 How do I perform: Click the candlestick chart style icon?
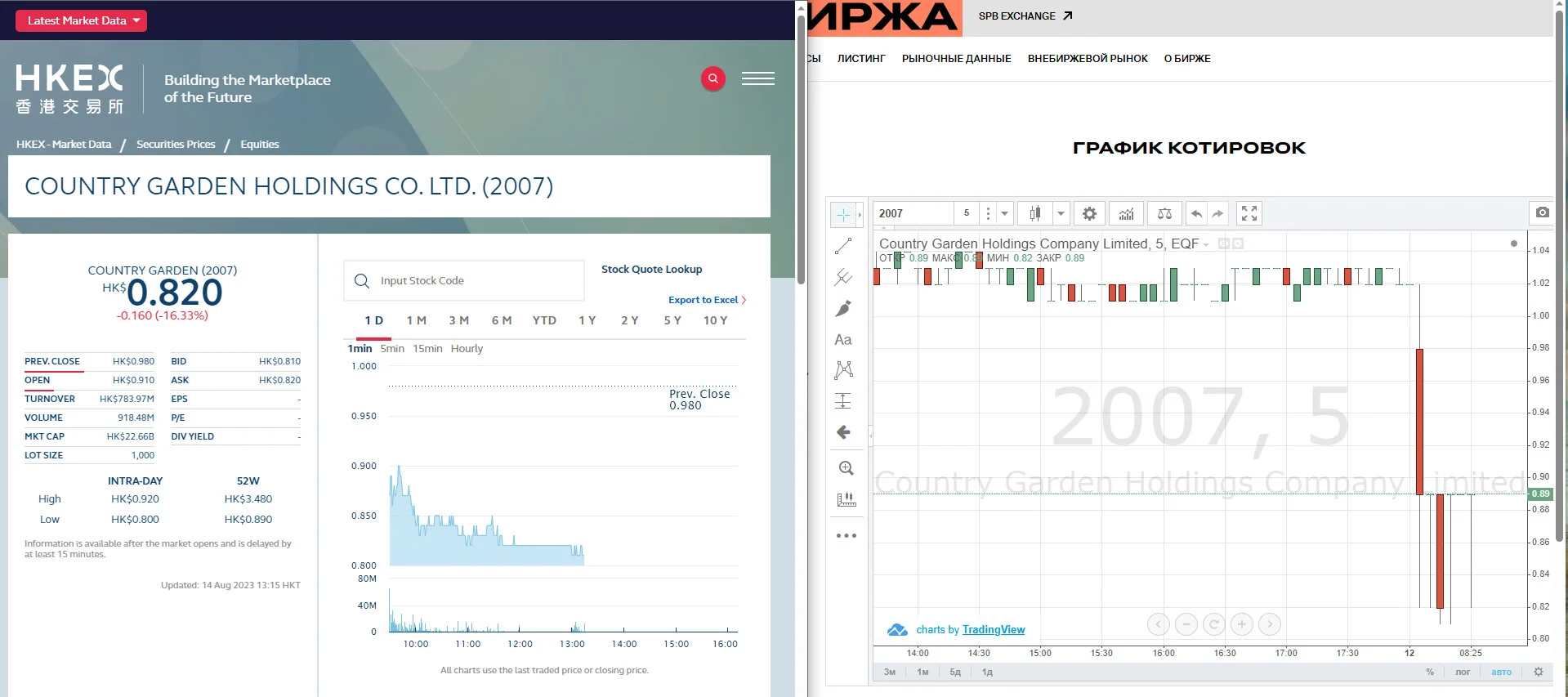pyautogui.click(x=1035, y=213)
